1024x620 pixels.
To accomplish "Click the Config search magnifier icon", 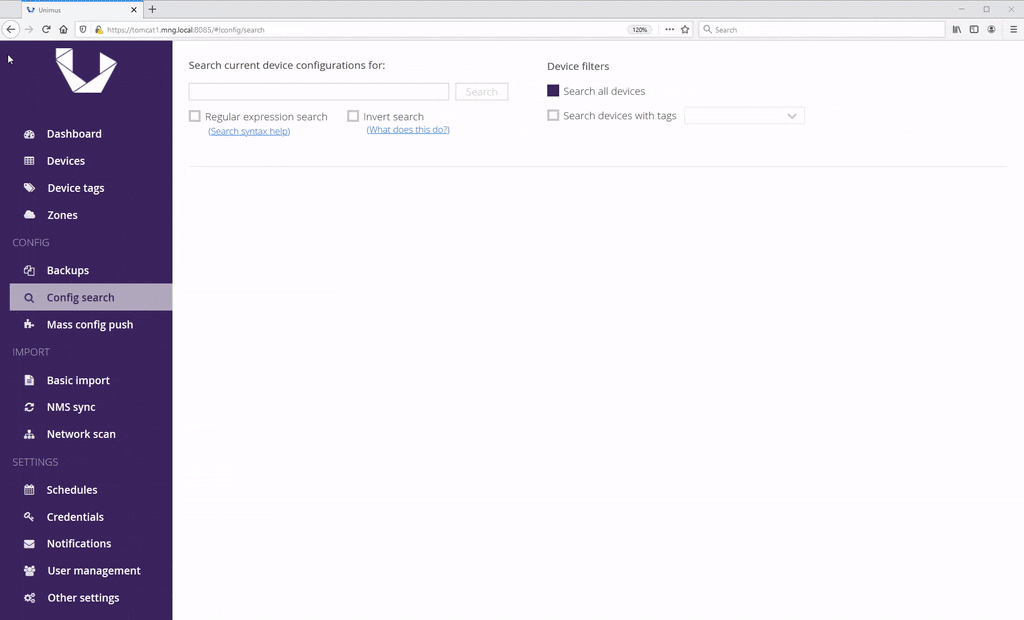I will (x=29, y=297).
